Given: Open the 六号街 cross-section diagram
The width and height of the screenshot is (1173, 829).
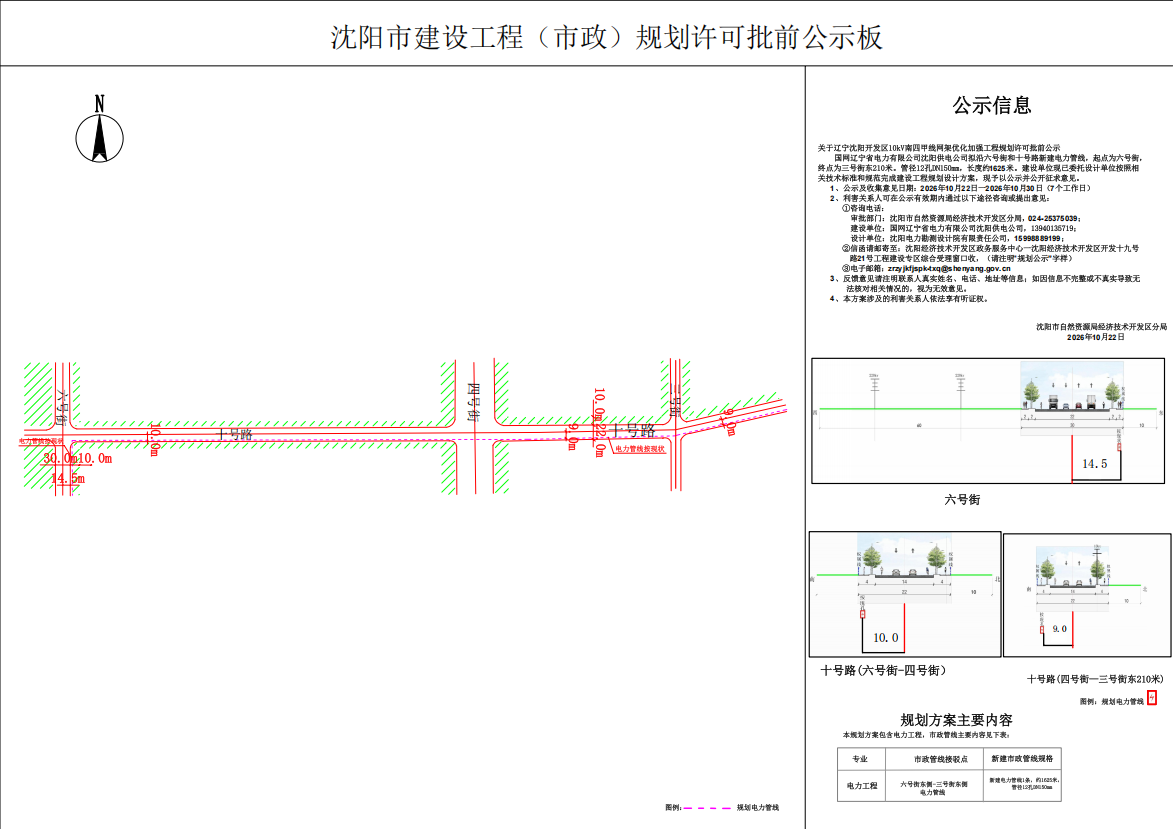Looking at the screenshot, I should tap(987, 420).
